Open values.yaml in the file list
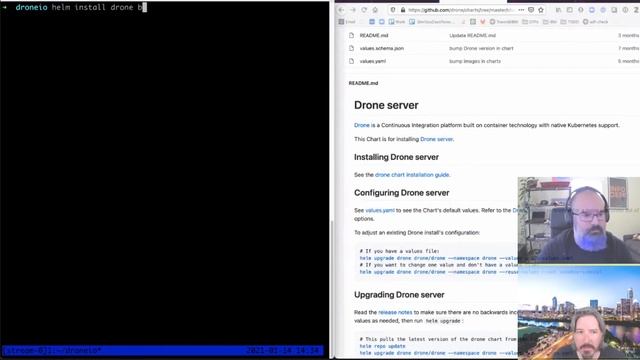This screenshot has width=640, height=360. tap(373, 61)
